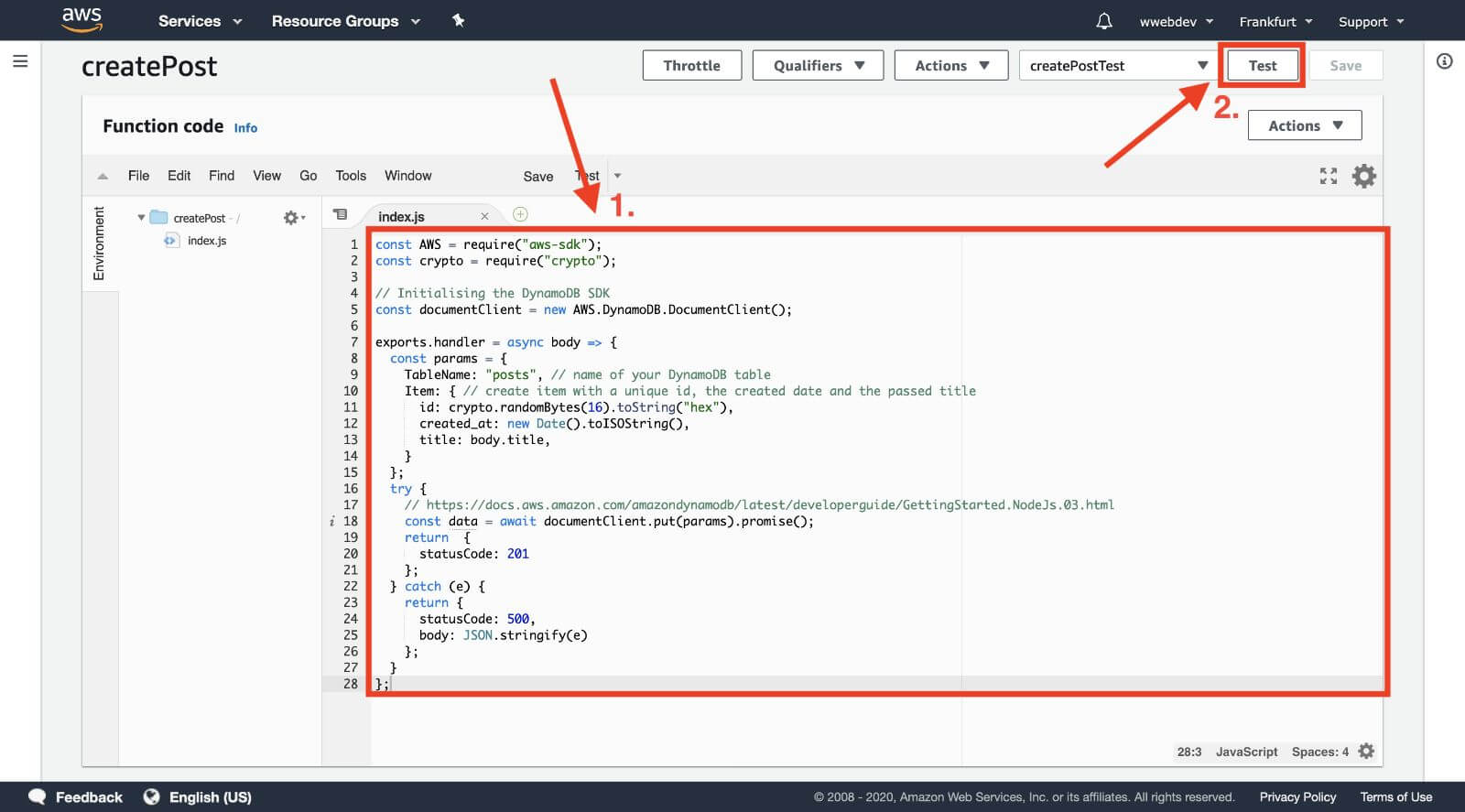Open the Window menu
The width and height of the screenshot is (1465, 812).
408,176
